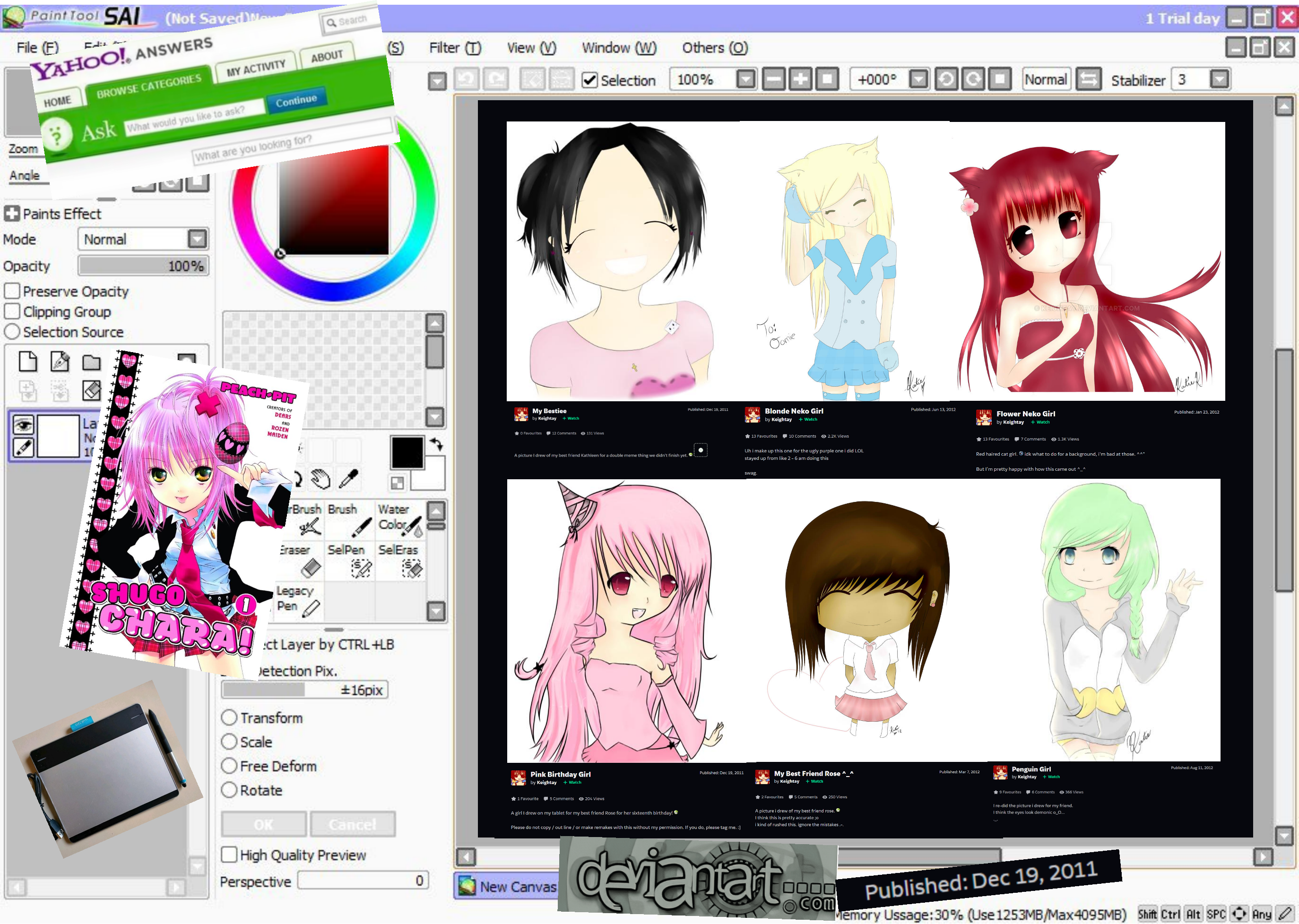Image resolution: width=1299 pixels, height=924 pixels.
Task: Click the zoom in plus button
Action: (x=801, y=80)
